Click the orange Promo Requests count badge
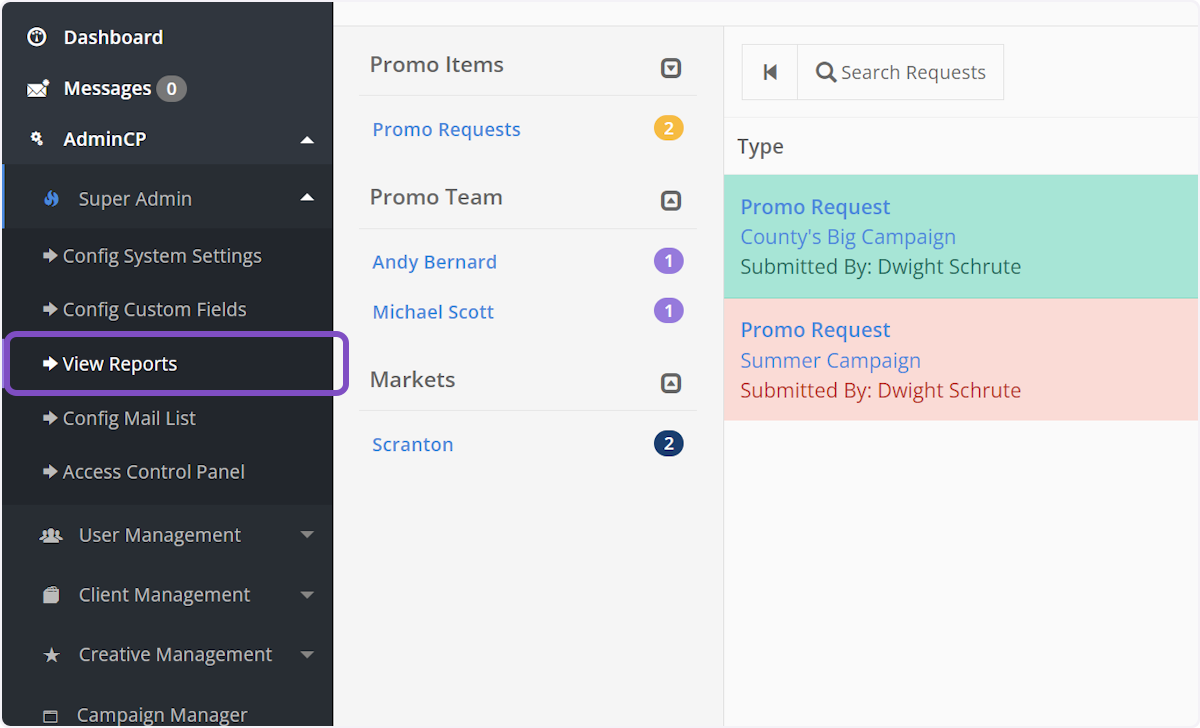Viewport: 1200px width, 728px height. click(668, 128)
